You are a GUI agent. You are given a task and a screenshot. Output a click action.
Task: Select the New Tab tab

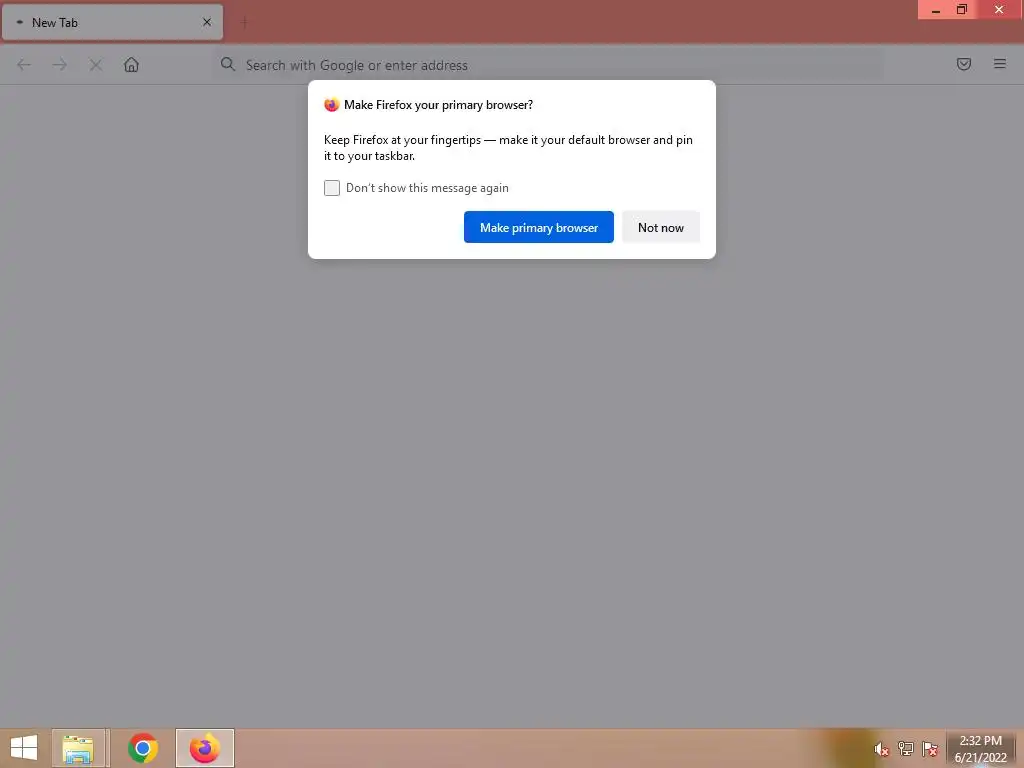112,22
